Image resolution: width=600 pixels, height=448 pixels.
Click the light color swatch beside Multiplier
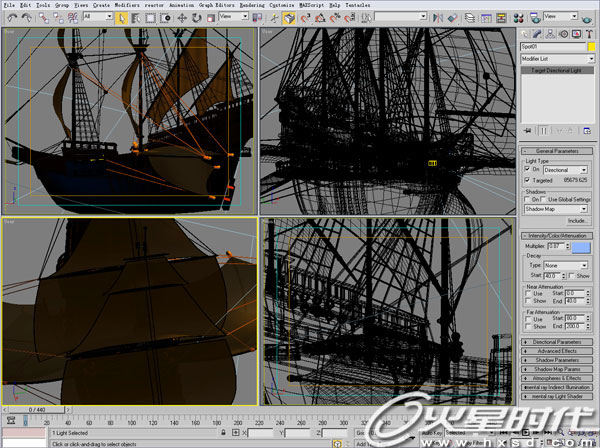click(582, 246)
